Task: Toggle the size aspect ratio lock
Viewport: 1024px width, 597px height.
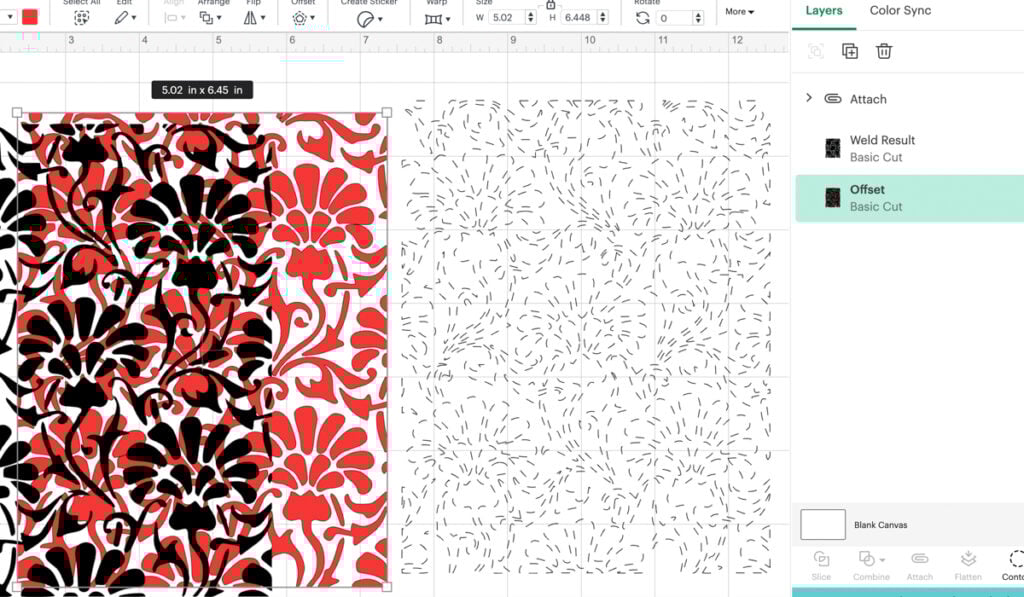Action: (552, 5)
